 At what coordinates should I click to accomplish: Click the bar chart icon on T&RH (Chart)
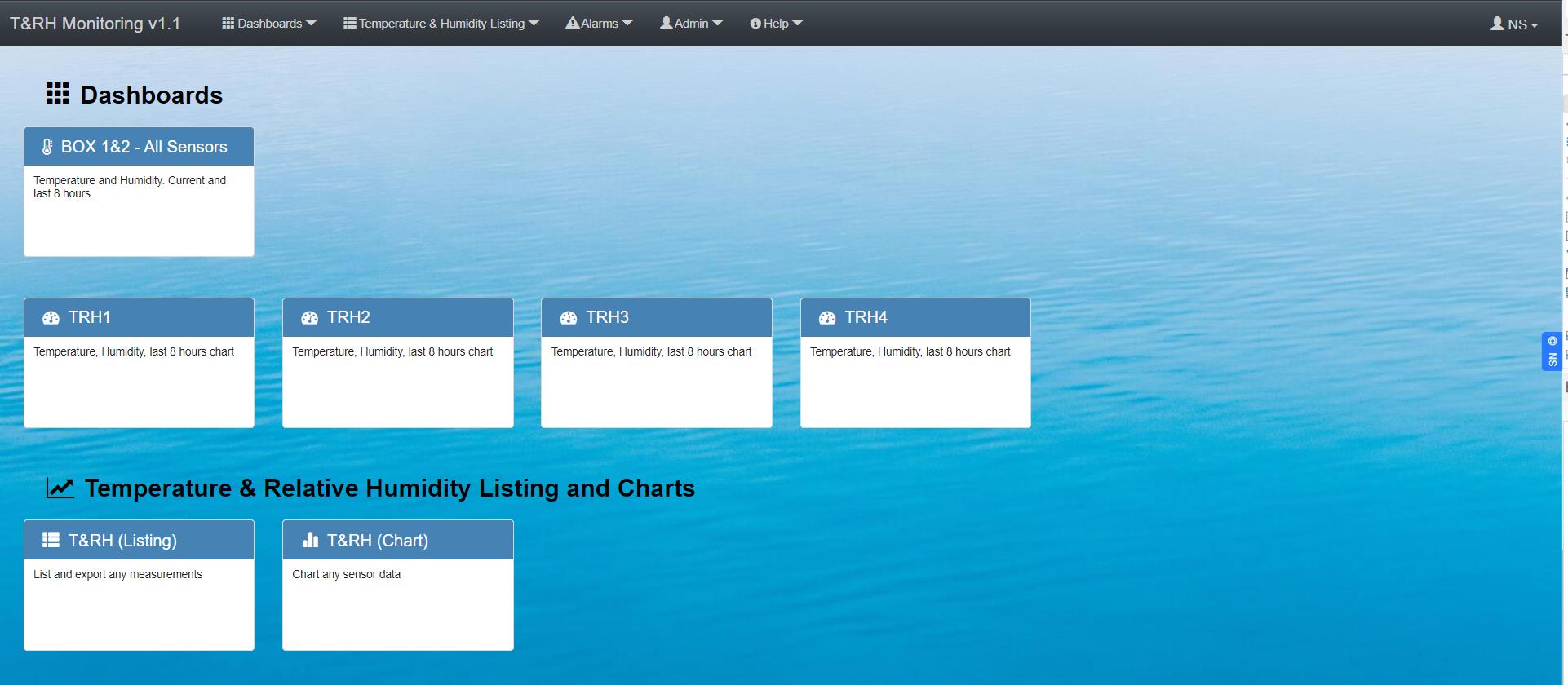pyautogui.click(x=310, y=540)
